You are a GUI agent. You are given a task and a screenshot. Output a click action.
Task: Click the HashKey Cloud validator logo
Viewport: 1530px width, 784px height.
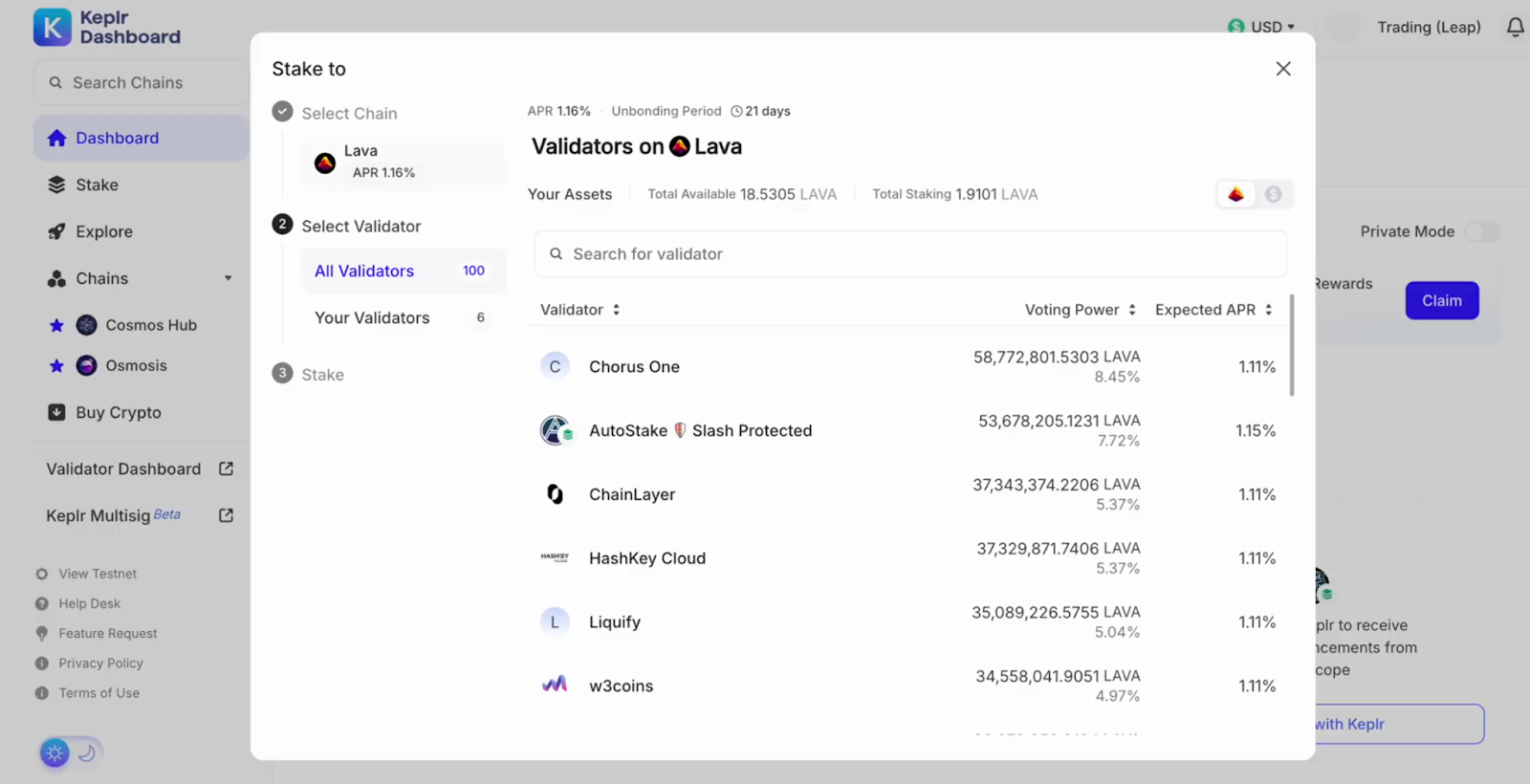[555, 557]
